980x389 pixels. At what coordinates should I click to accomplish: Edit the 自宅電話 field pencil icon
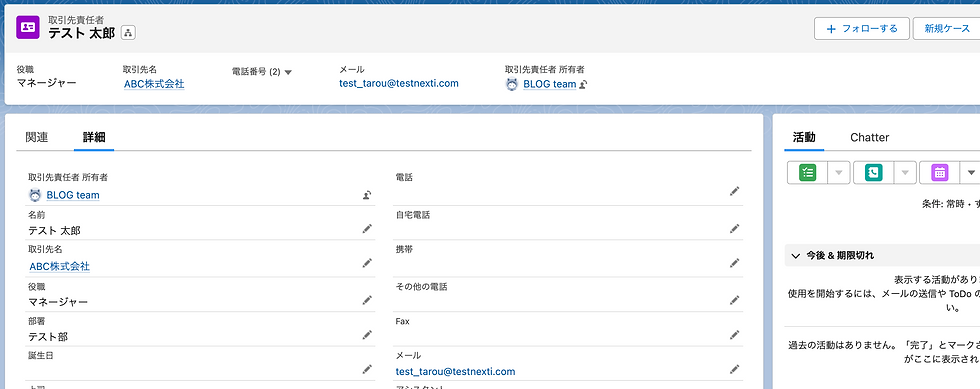point(734,230)
